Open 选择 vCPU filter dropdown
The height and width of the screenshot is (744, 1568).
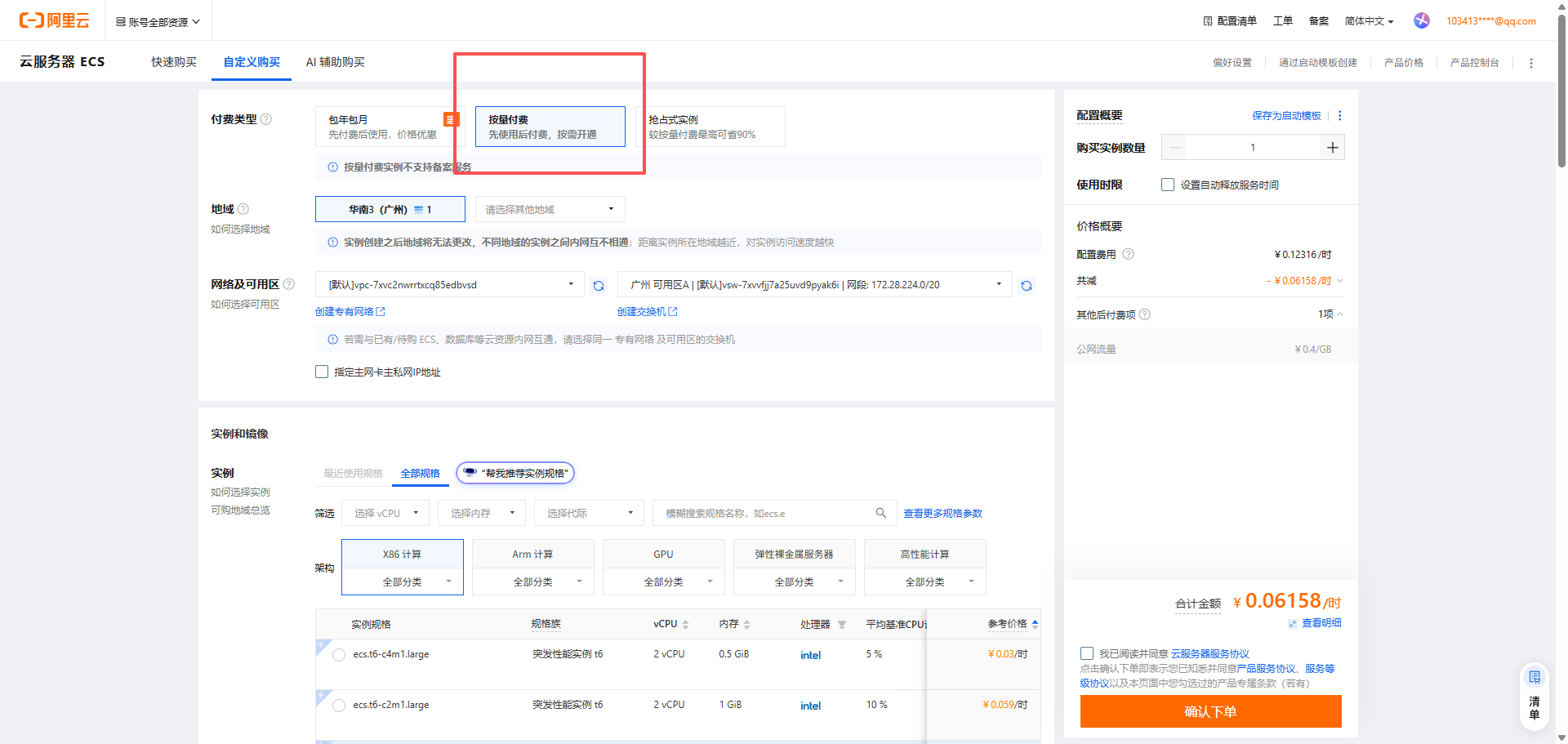385,513
